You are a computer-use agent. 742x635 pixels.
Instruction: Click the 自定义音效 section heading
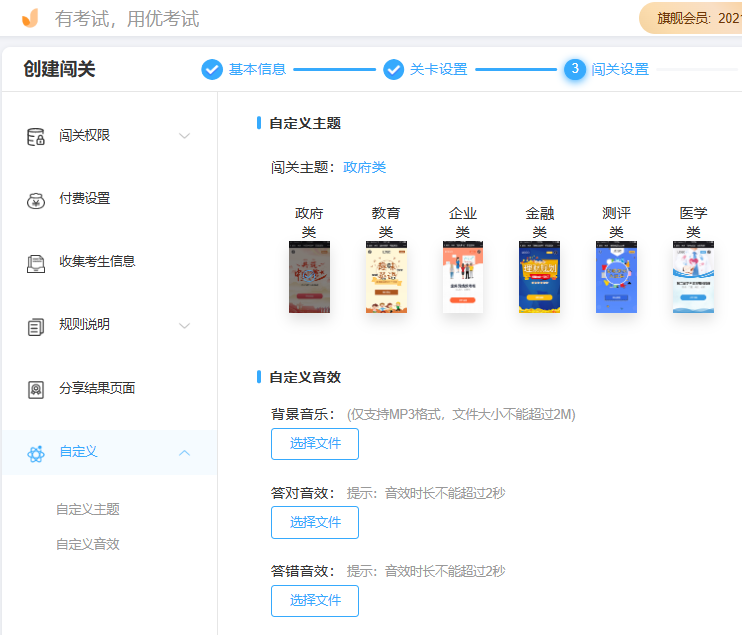tap(305, 378)
